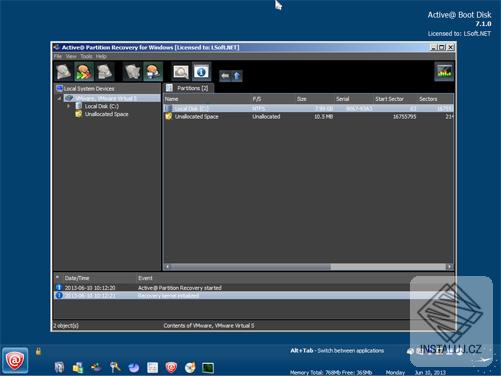501x376 pixels.
Task: Launch the third taskbar icon with the blue base
Action: click(x=97, y=367)
